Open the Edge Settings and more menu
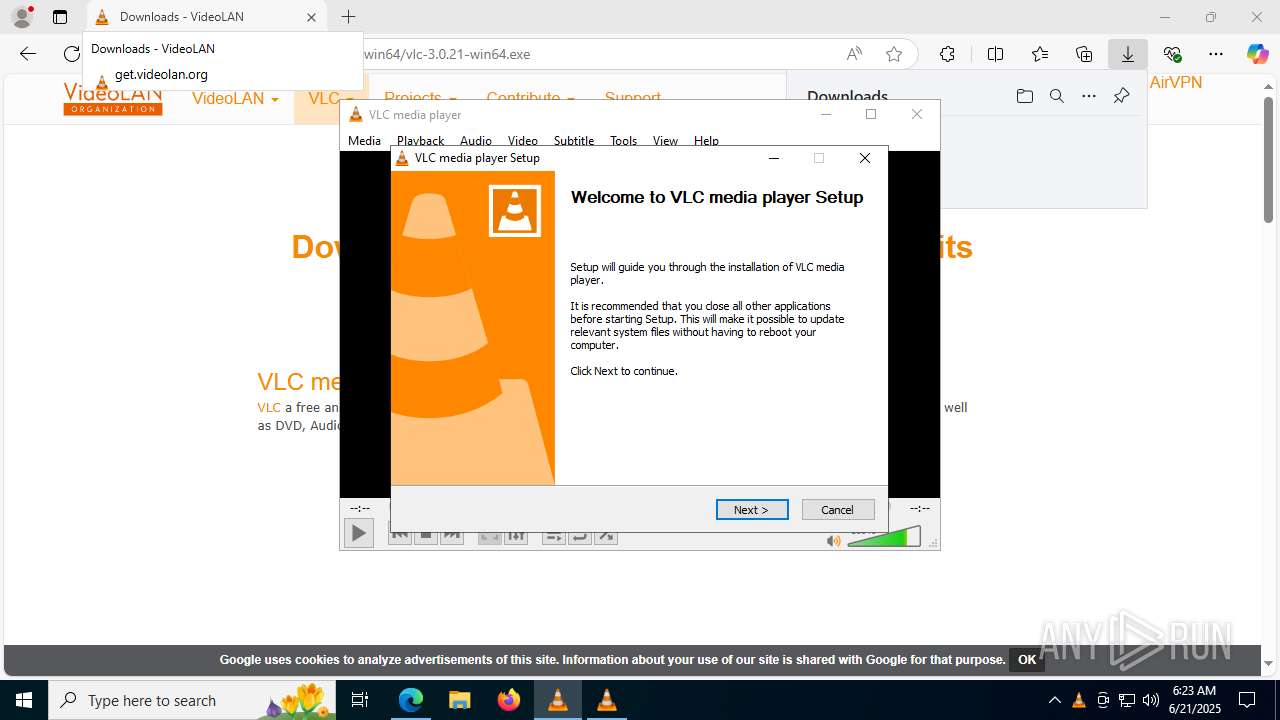 tap(1216, 54)
